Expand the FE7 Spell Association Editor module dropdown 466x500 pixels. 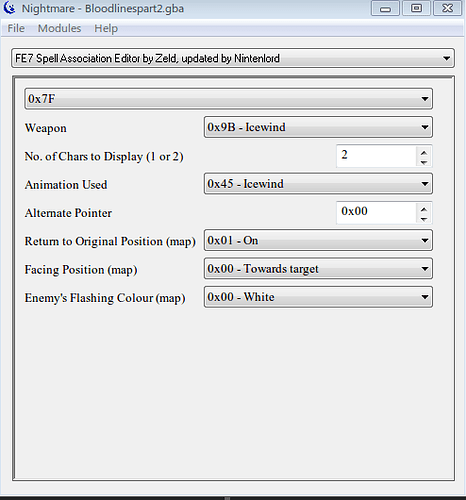click(x=233, y=58)
